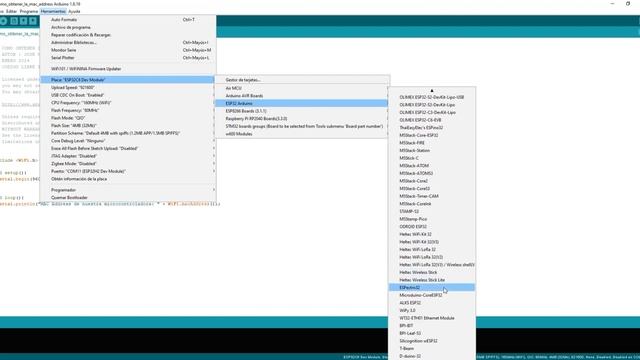Select the Heltec Wireless Stick Lite board
This screenshot has width=640, height=360.
[432, 280]
